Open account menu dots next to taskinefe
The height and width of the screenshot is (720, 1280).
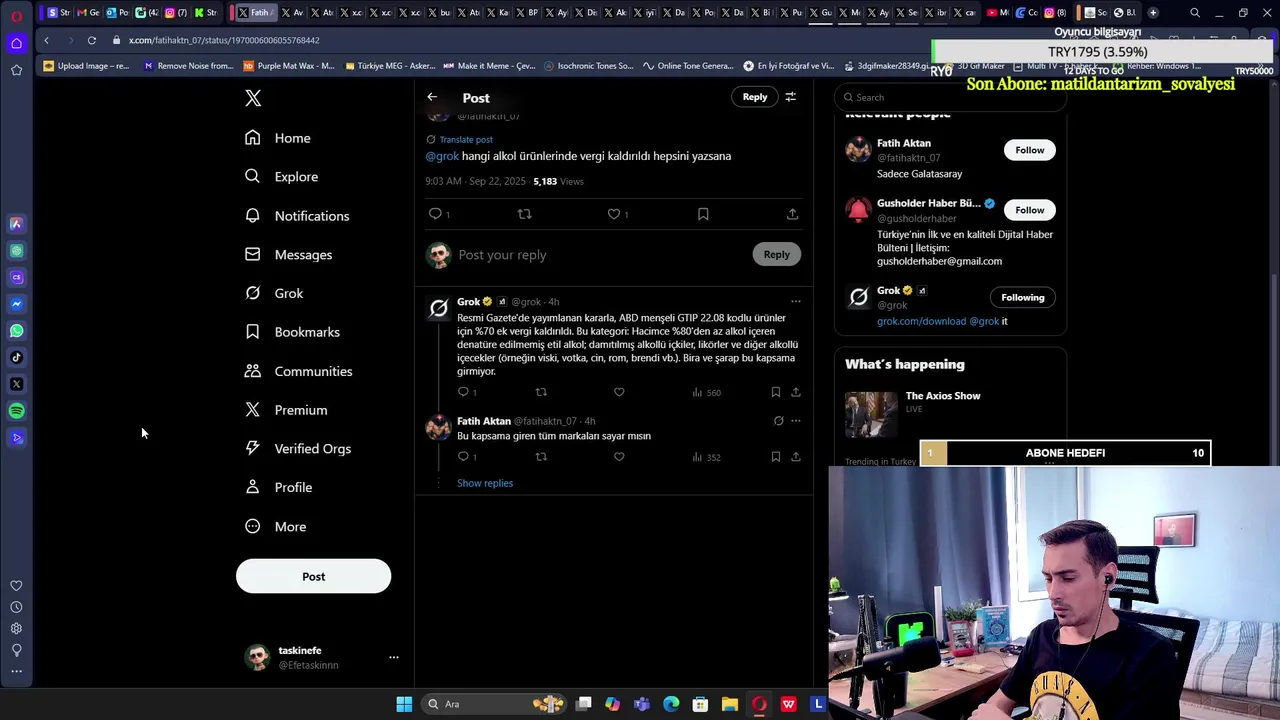pyautogui.click(x=394, y=657)
